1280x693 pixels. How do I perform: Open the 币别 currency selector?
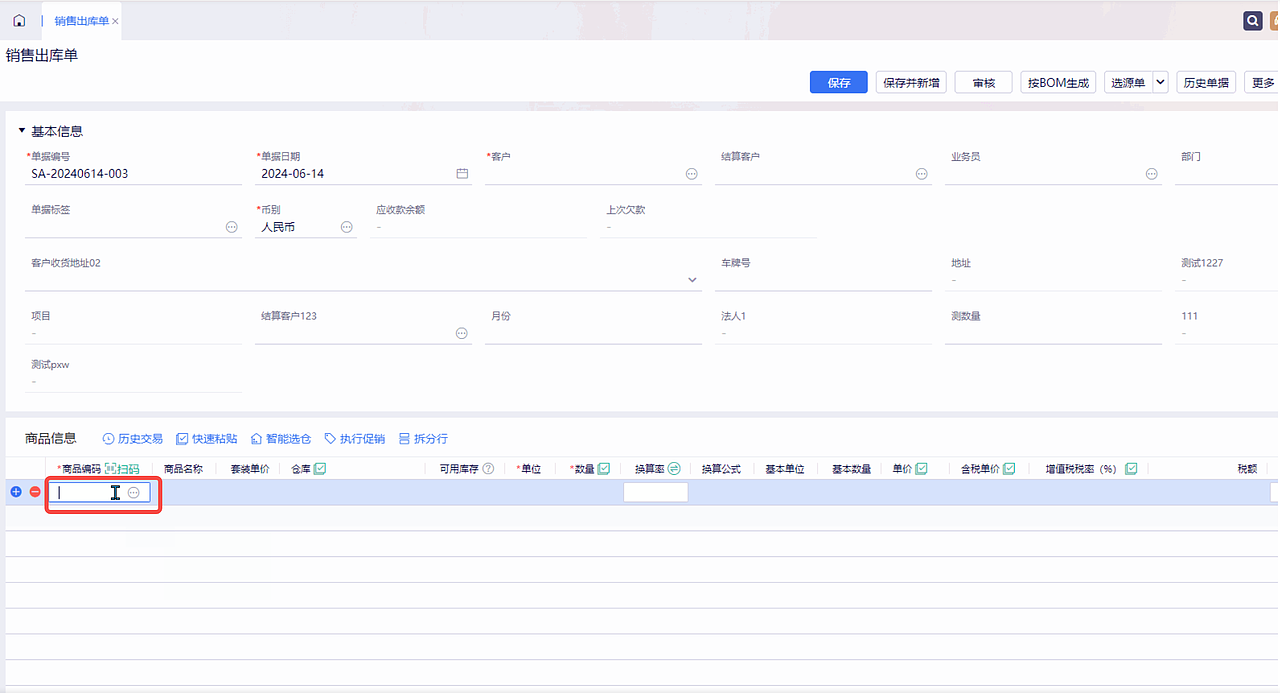tap(347, 227)
